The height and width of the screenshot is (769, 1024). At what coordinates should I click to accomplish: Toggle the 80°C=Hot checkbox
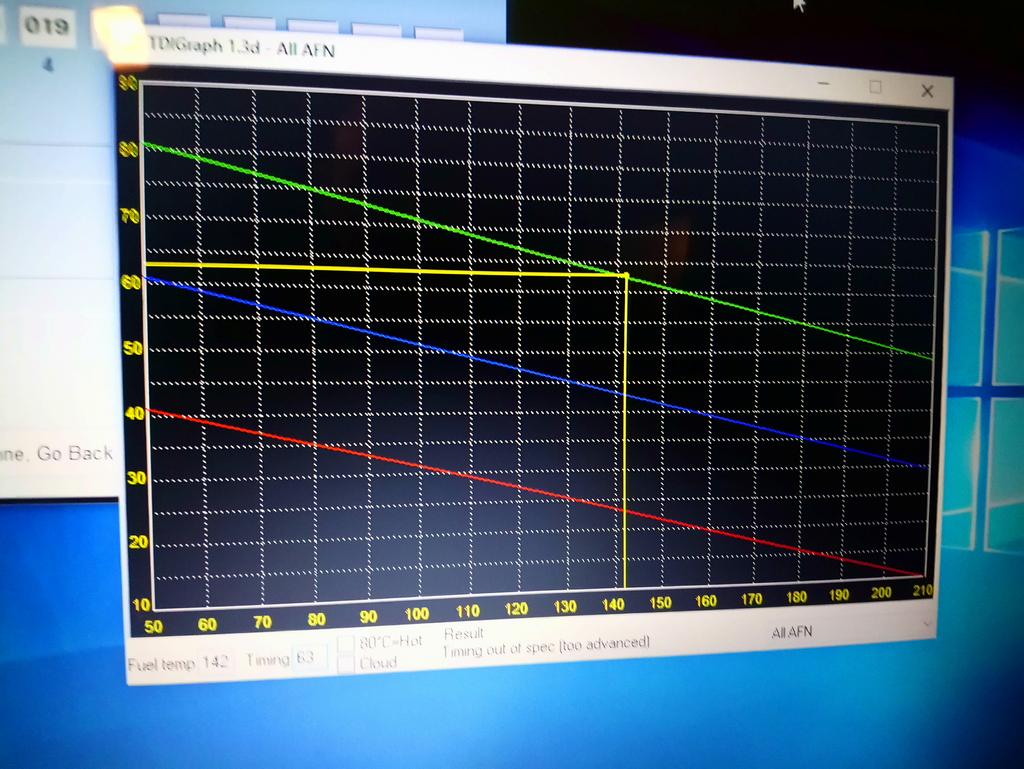(346, 644)
